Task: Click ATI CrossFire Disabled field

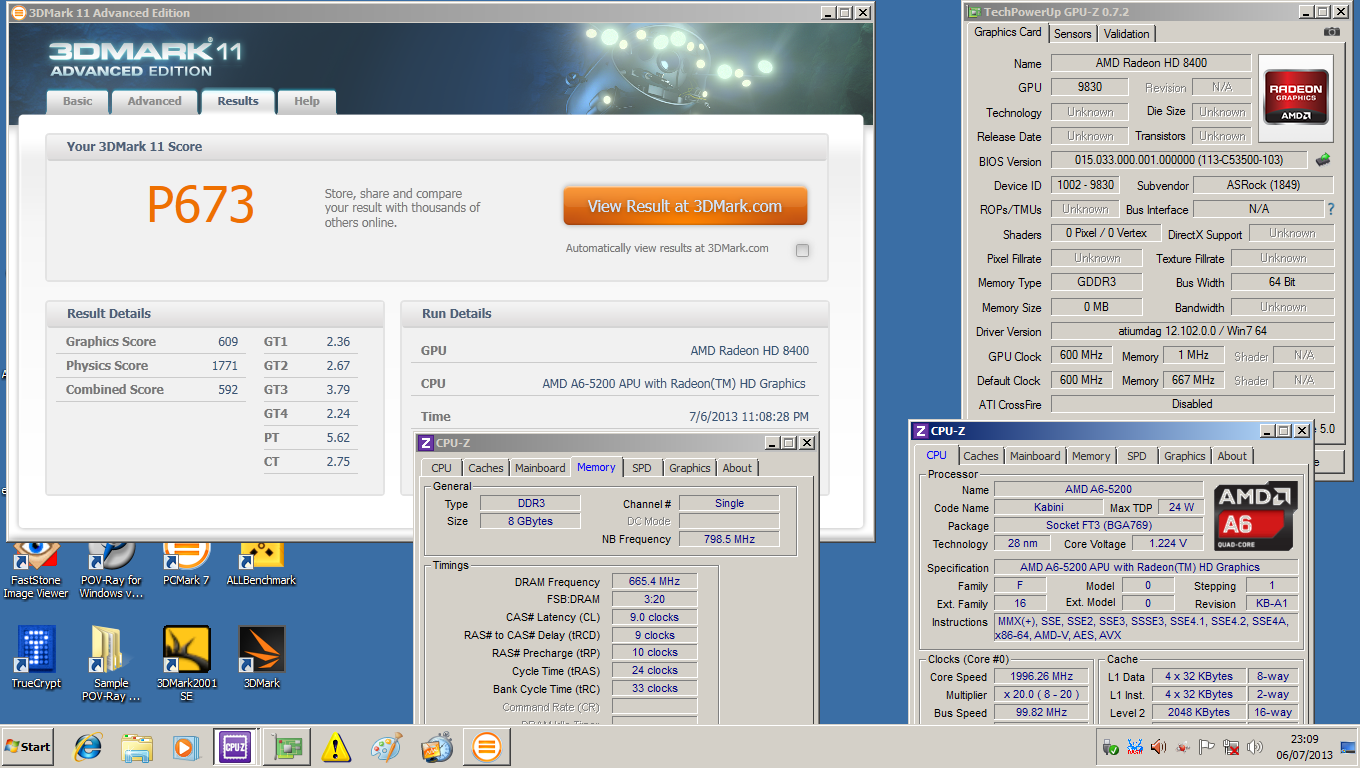Action: 1192,404
